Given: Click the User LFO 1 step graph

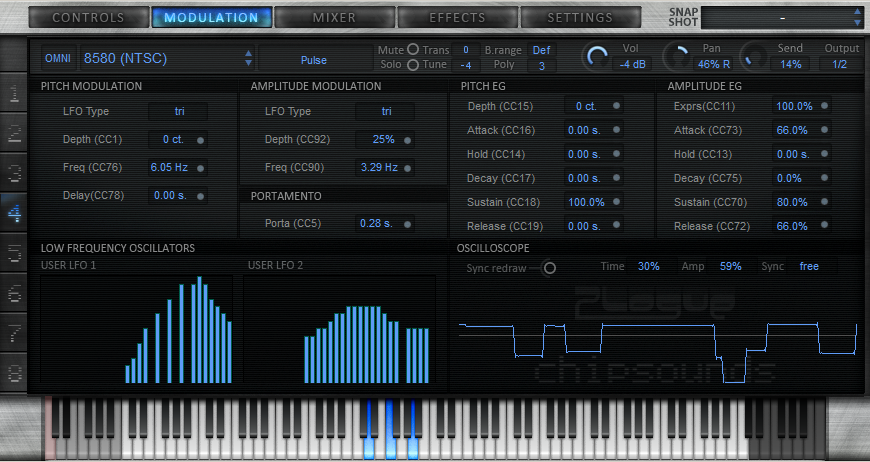Looking at the screenshot, I should (x=136, y=329).
